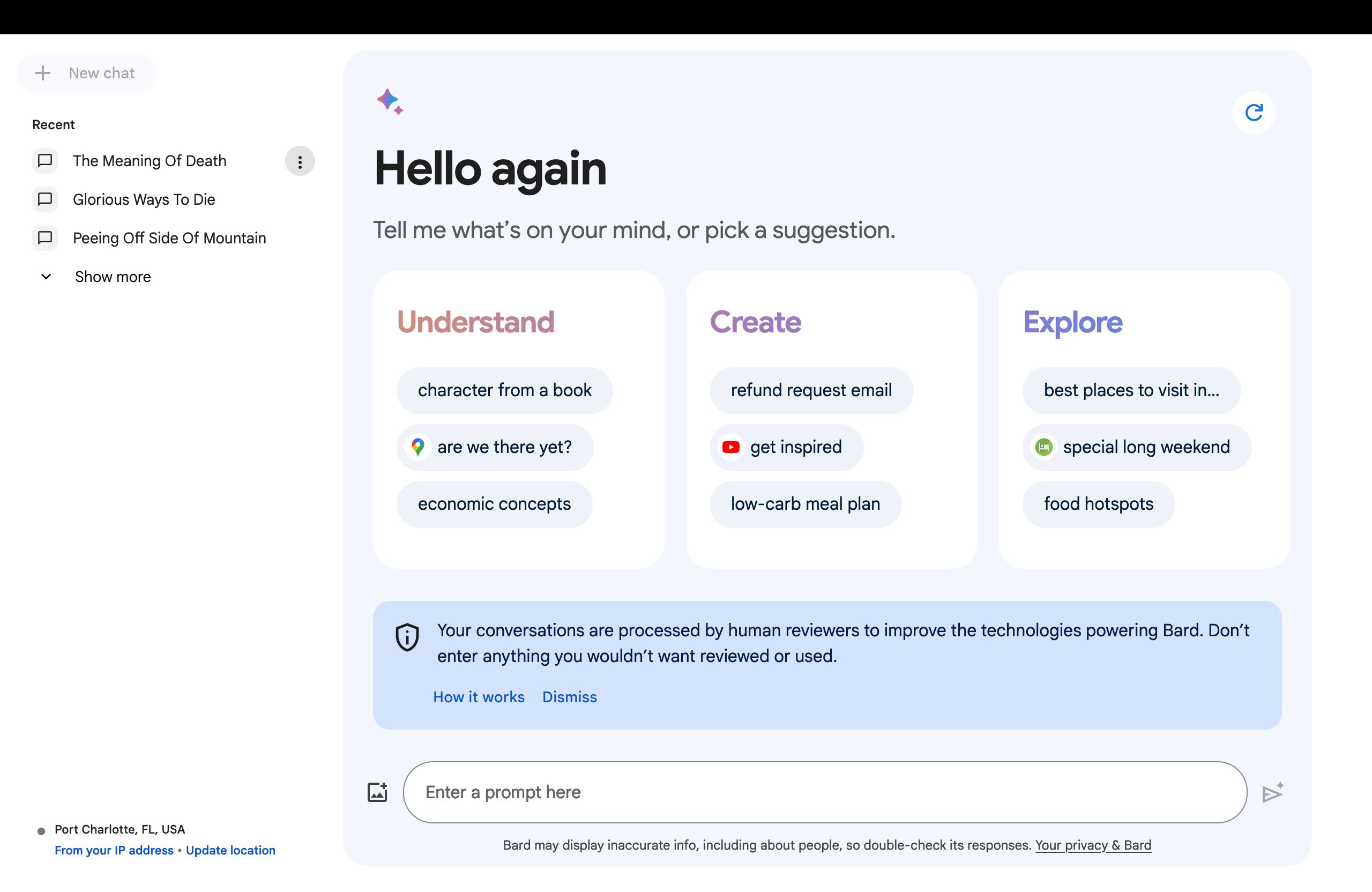This screenshot has height=892, width=1372.
Task: Click the YouTube icon on get inspired
Action: [731, 447]
